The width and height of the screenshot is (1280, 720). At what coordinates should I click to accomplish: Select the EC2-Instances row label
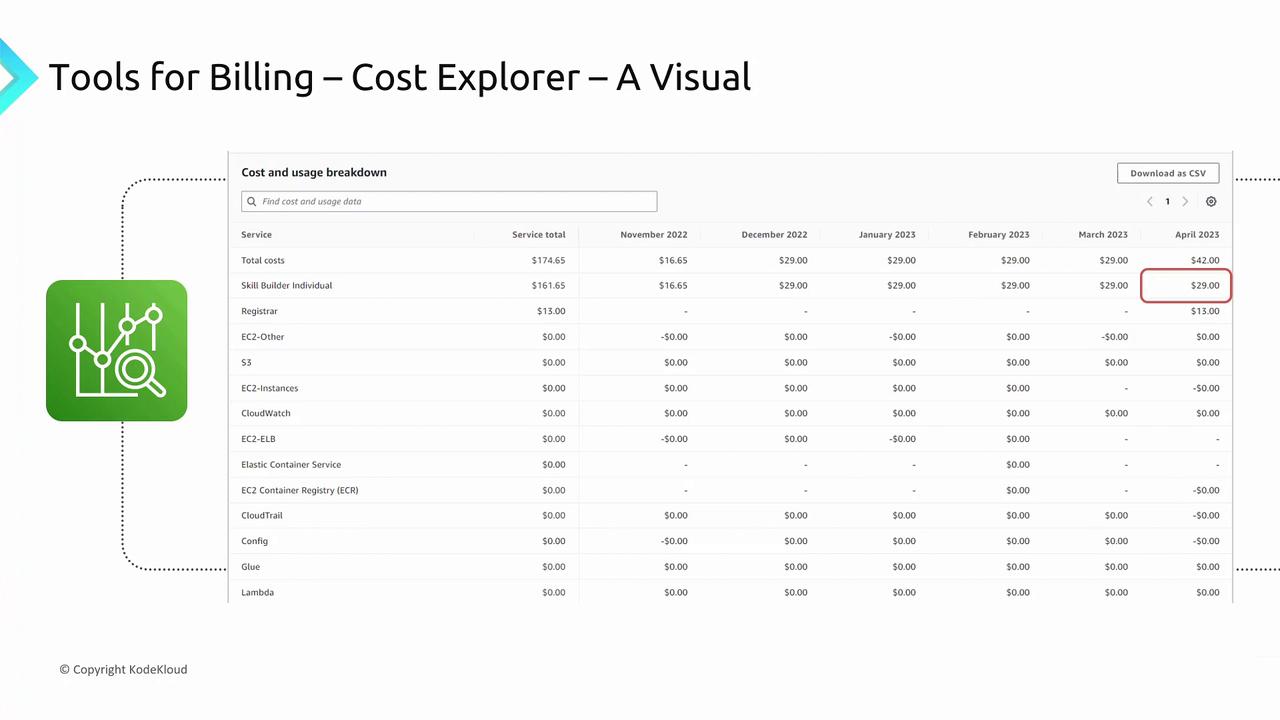point(270,388)
